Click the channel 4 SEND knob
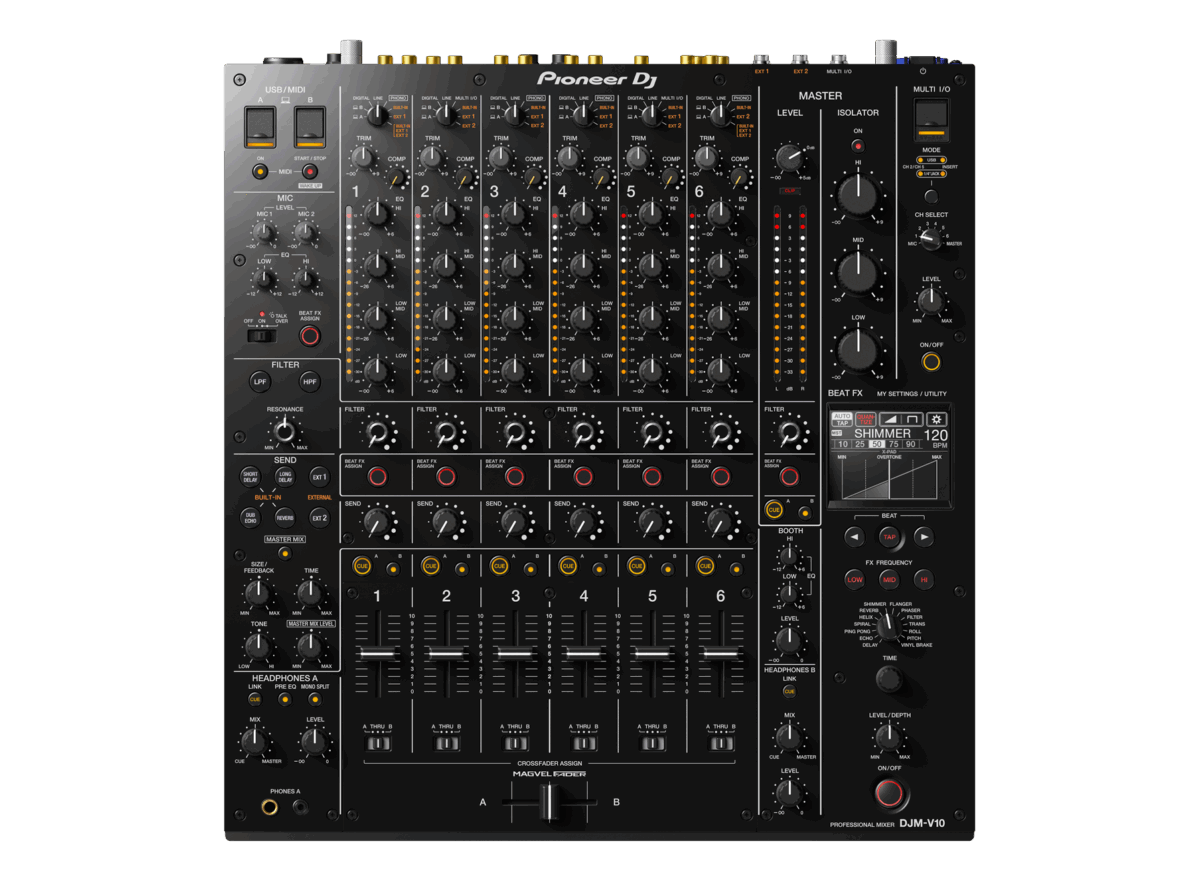 582,522
